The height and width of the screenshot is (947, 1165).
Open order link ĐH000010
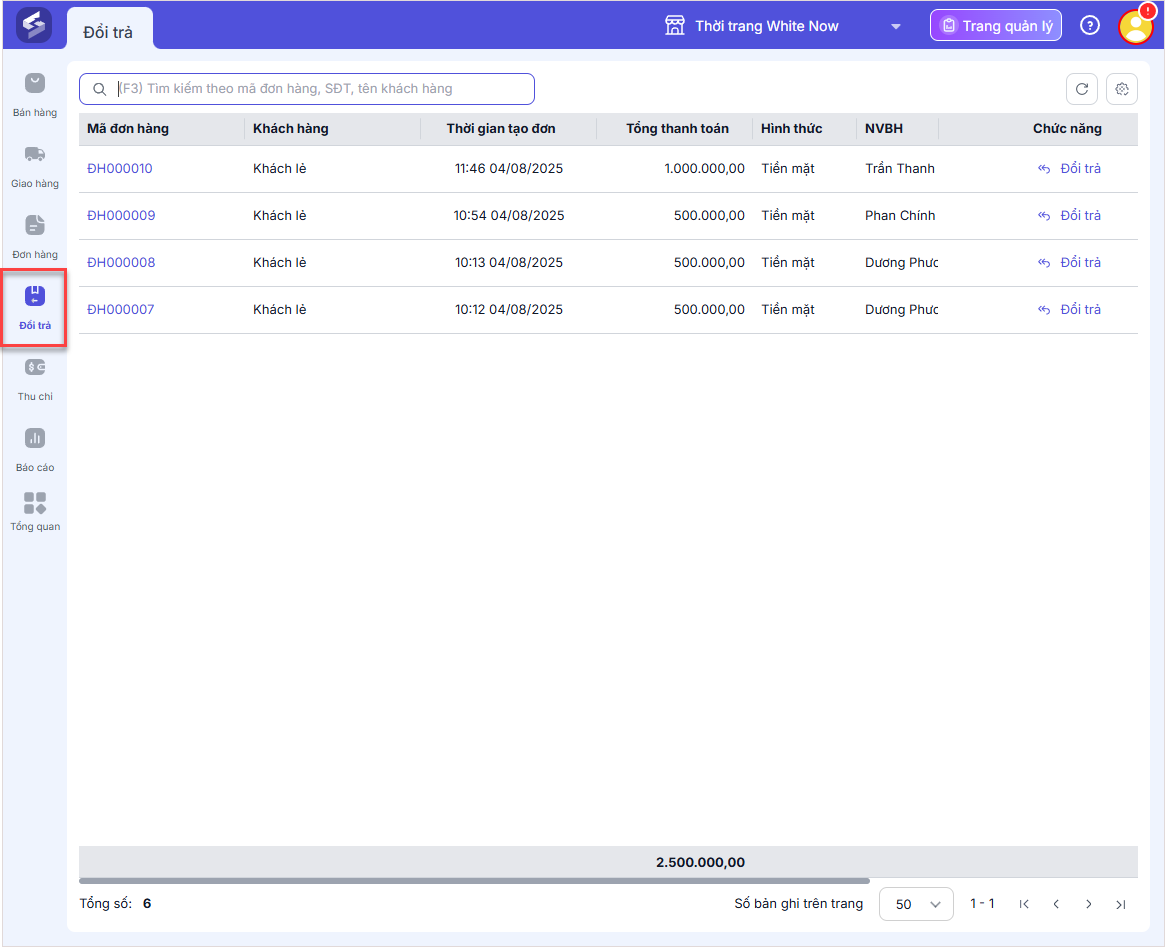120,169
